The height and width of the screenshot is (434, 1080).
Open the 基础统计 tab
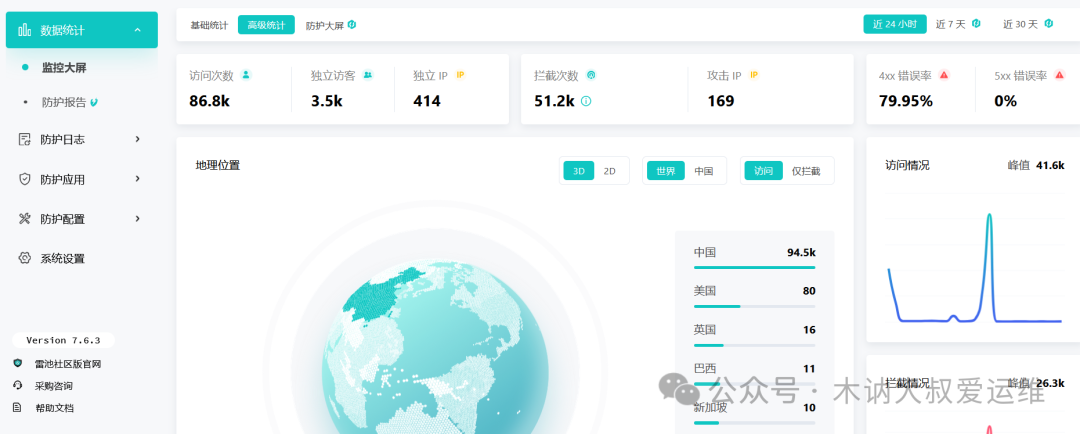(x=209, y=25)
